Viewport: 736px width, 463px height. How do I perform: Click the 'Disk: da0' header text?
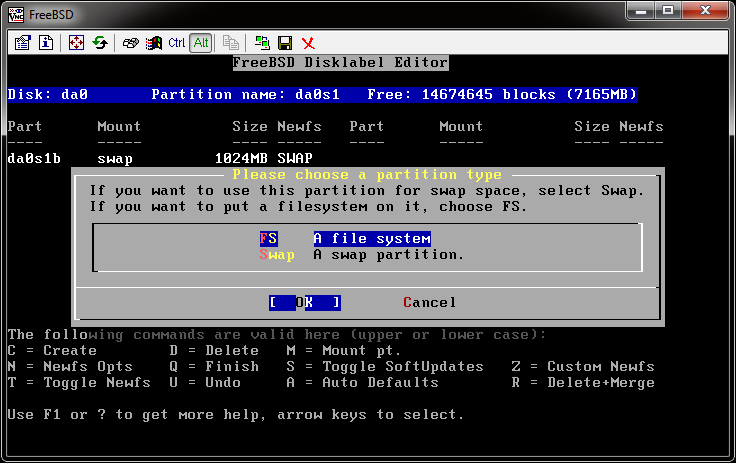pyautogui.click(x=48, y=94)
